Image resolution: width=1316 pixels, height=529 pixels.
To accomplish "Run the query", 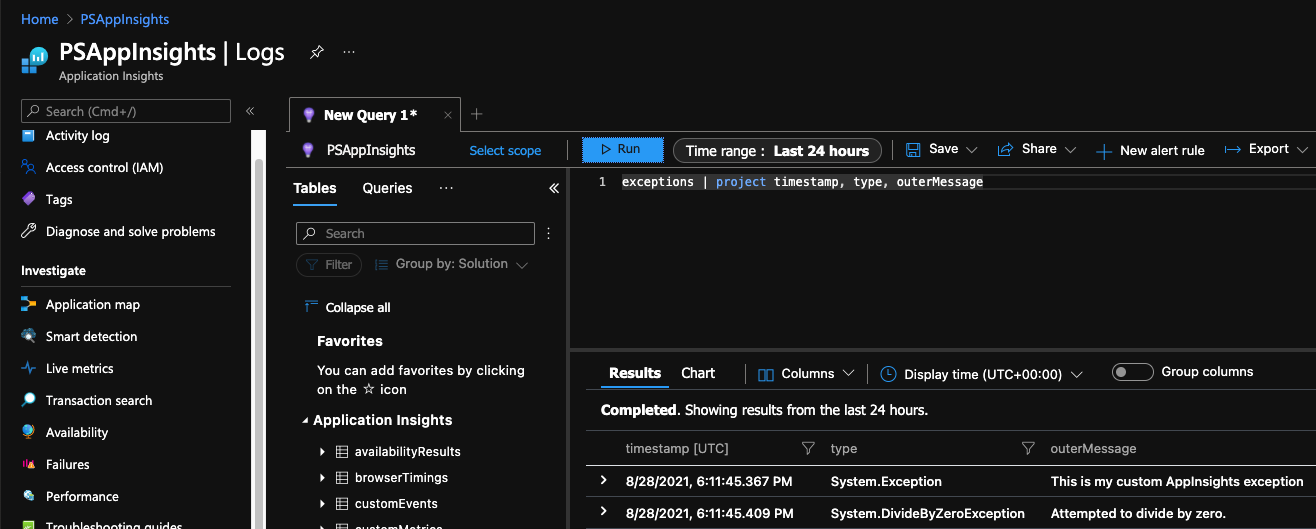I will 623,150.
